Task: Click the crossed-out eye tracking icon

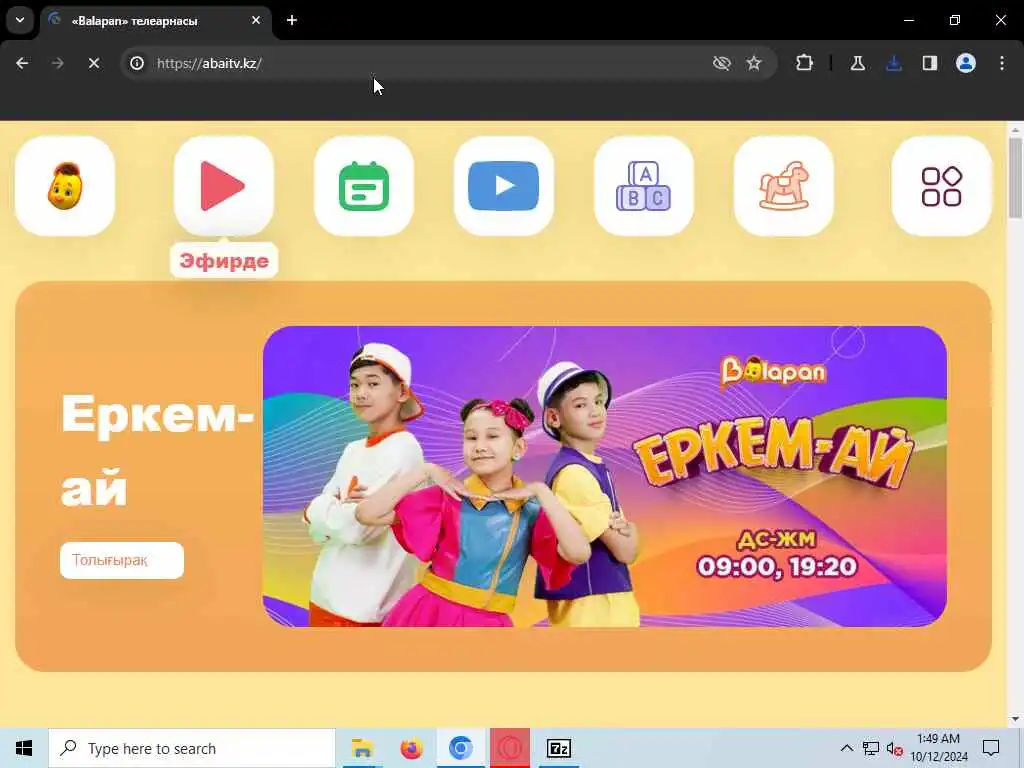Action: point(722,63)
